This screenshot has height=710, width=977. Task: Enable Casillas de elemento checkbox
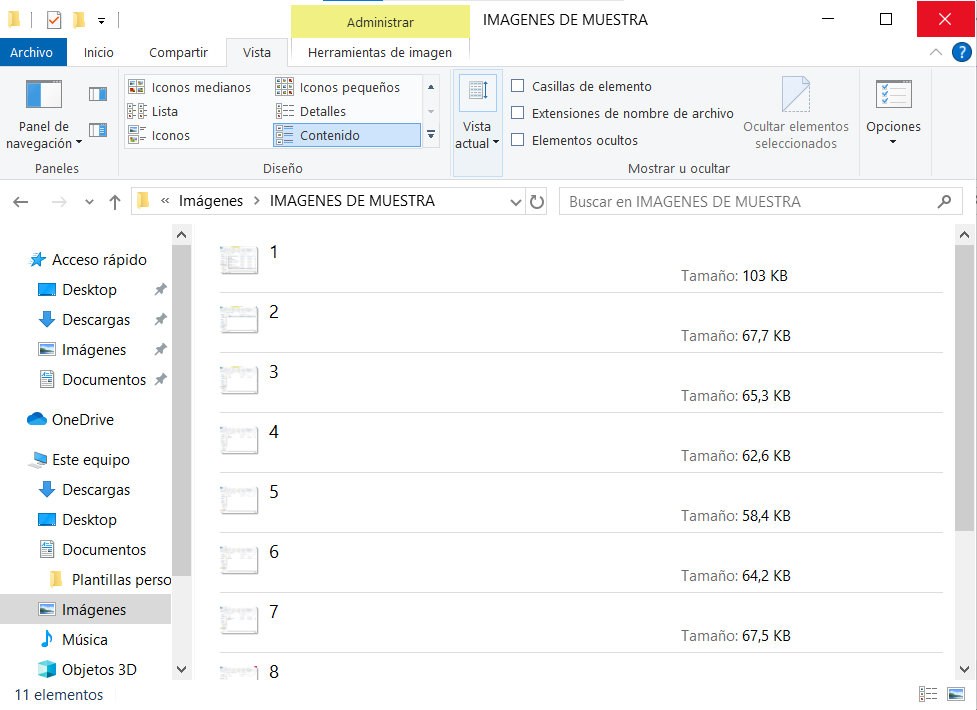tap(518, 86)
